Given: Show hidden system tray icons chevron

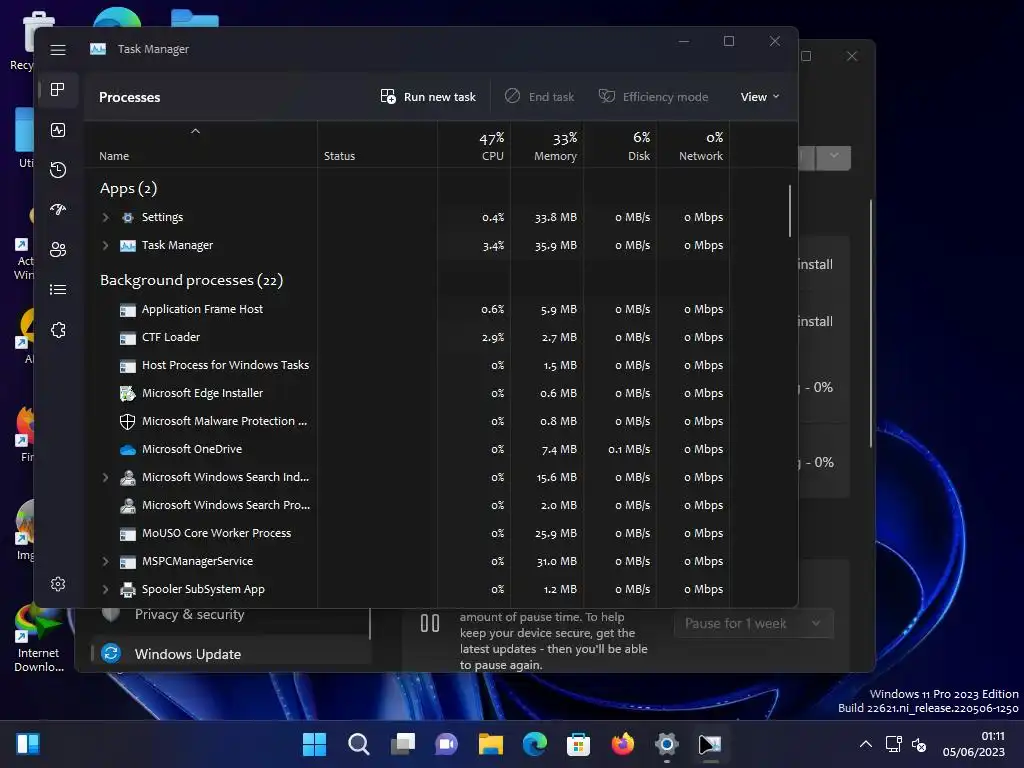Looking at the screenshot, I should click(x=865, y=744).
